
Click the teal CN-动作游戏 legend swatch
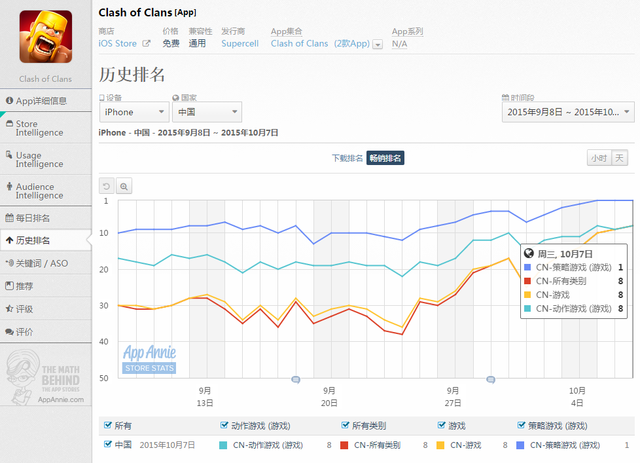[223, 445]
